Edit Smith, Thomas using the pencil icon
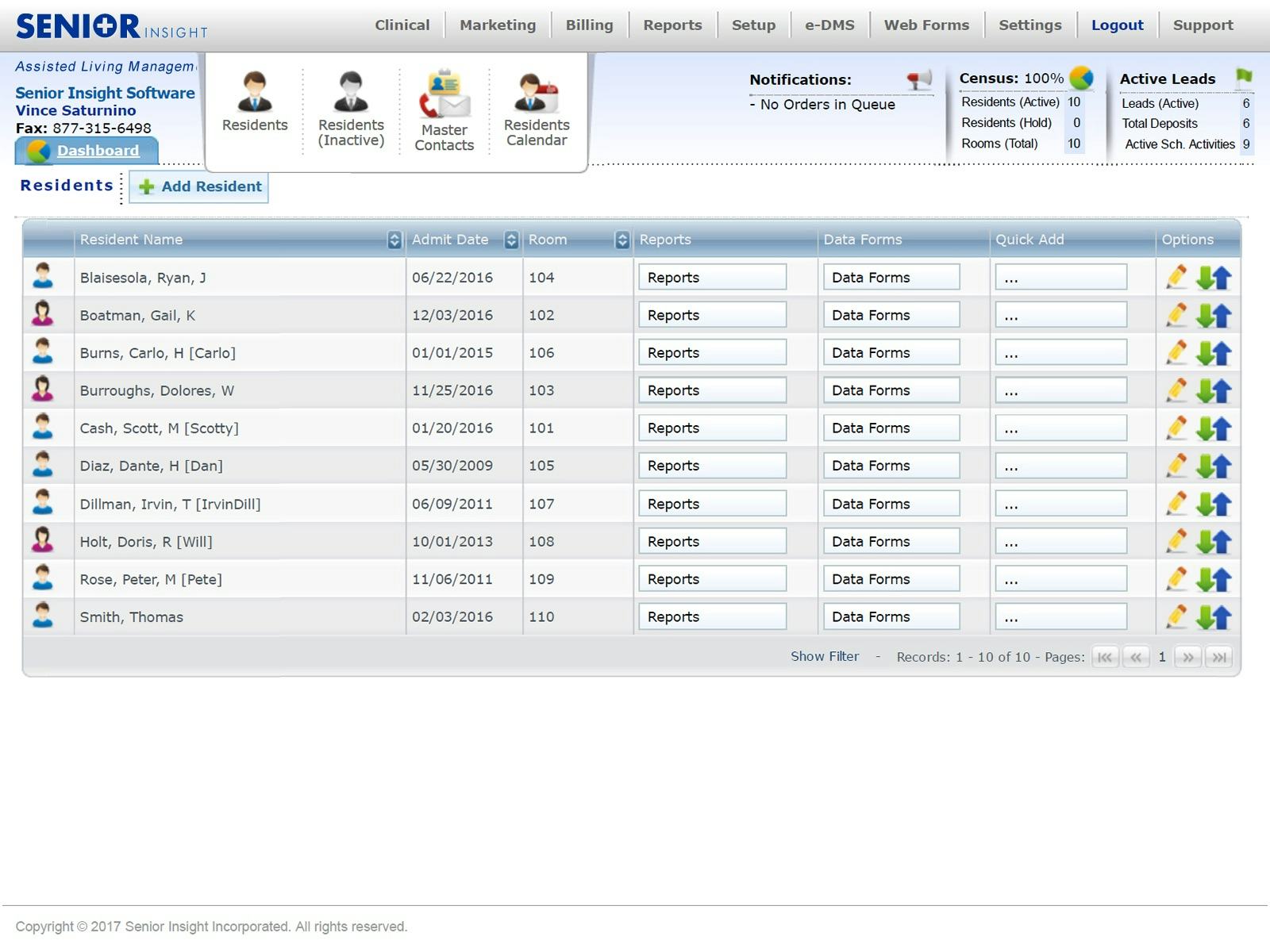Viewport: 1270px width, 952px height. [1175, 616]
